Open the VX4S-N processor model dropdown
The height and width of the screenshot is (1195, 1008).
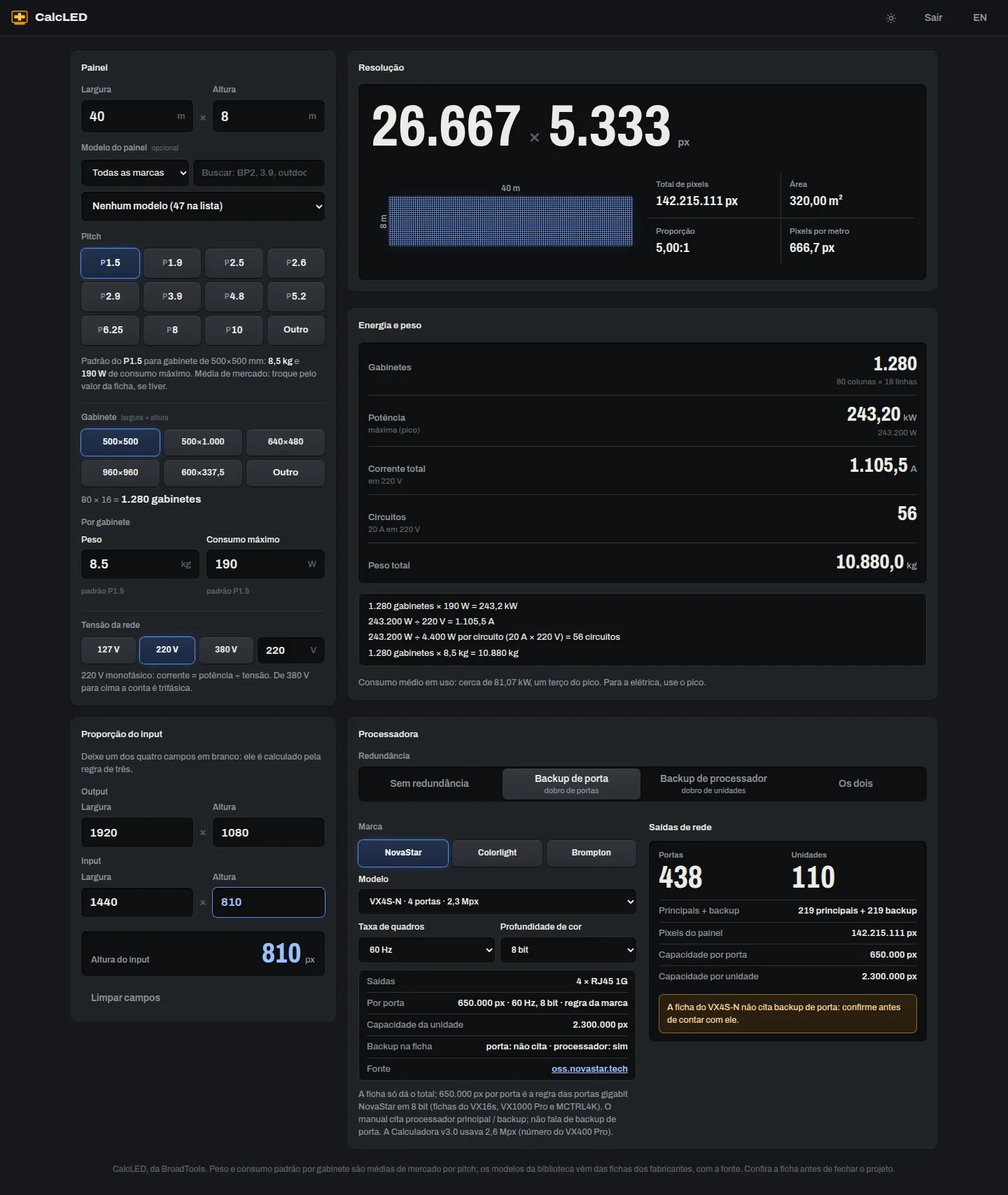pyautogui.click(x=497, y=902)
